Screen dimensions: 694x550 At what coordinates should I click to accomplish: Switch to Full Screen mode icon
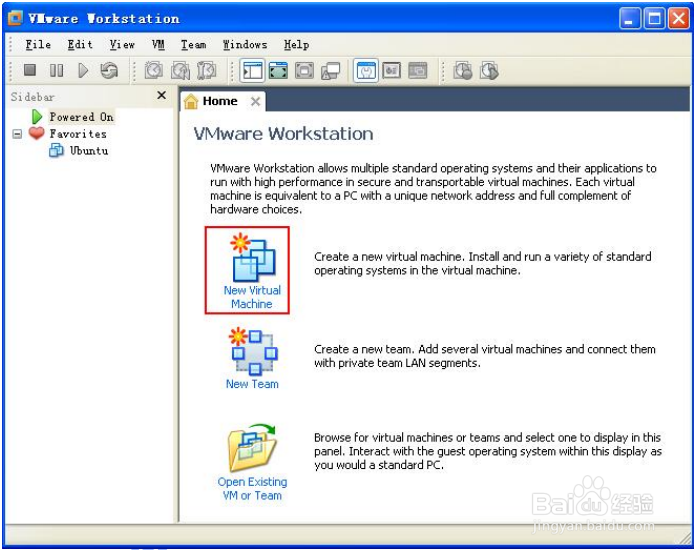[278, 70]
